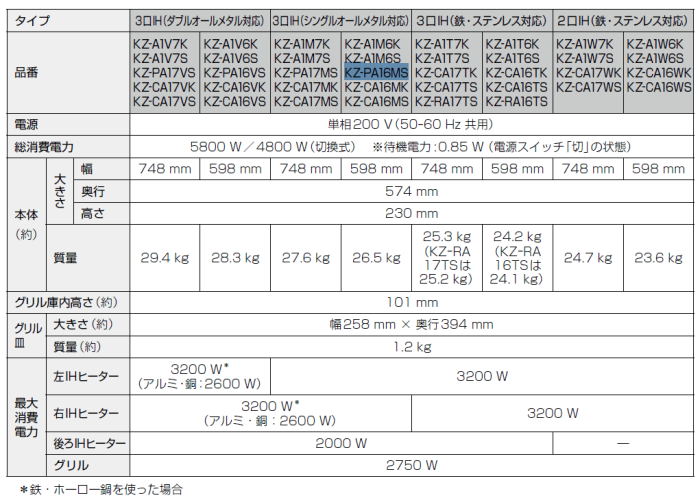This screenshot has width=700, height=500.
Task: Click the グリル庫内高さ(約) row header
Action: pos(66,302)
